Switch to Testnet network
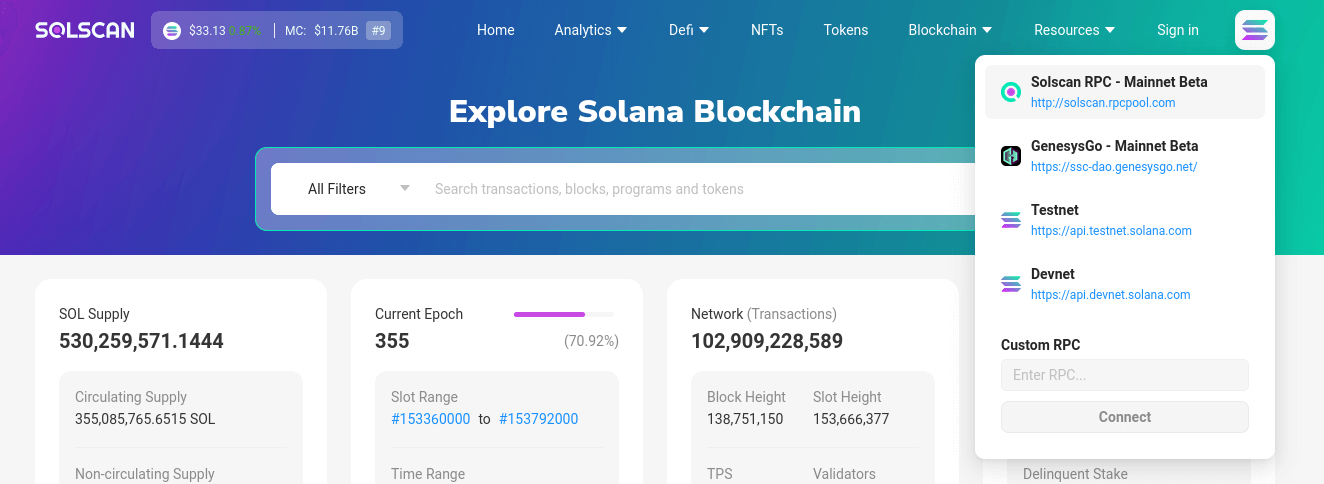 tap(1125, 220)
